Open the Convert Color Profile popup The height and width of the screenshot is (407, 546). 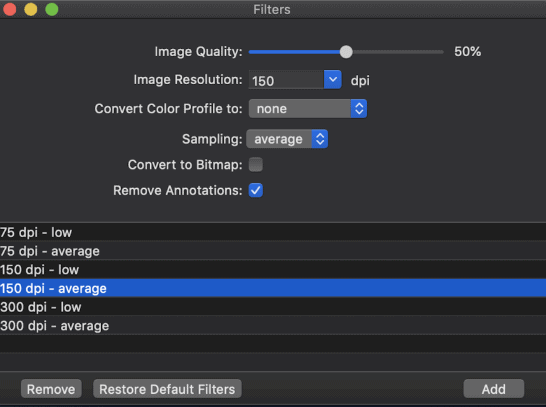[x=308, y=109]
